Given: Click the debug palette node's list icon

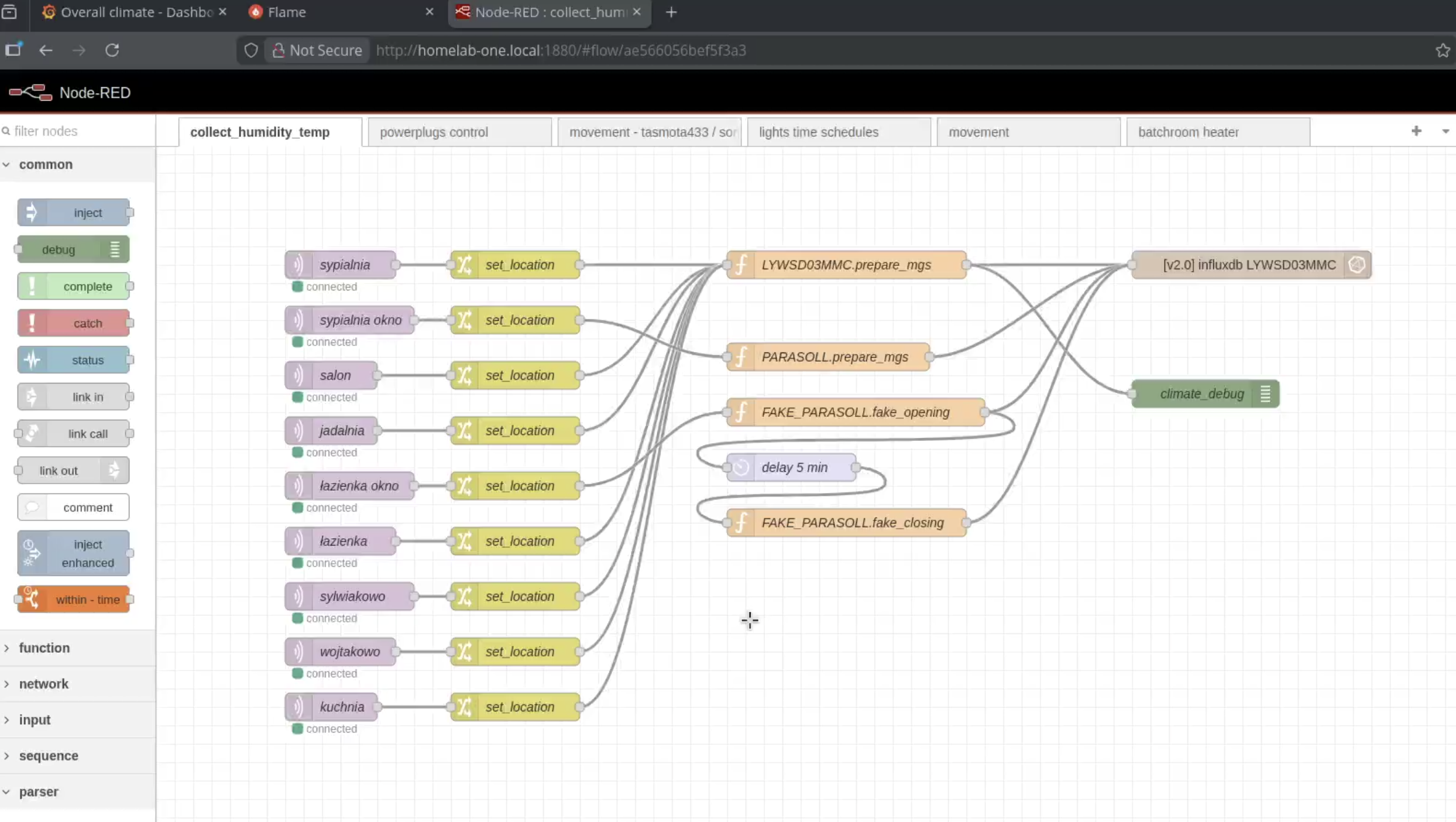Looking at the screenshot, I should (x=115, y=249).
